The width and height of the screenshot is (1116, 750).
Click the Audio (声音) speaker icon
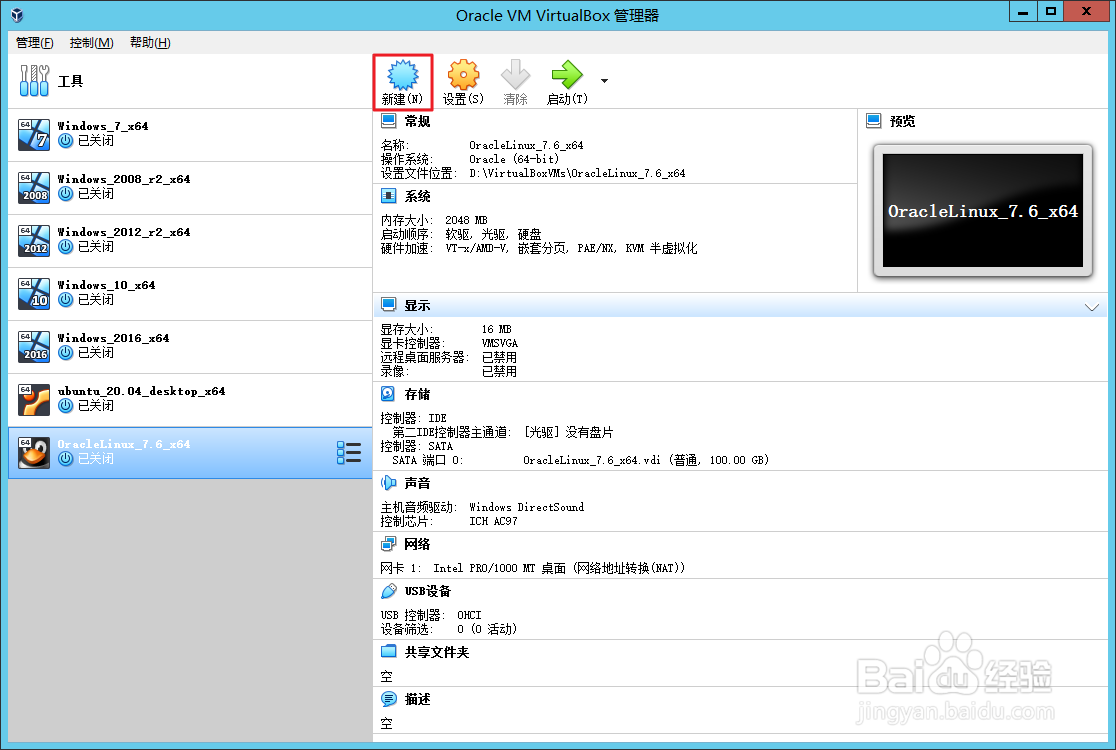[389, 483]
